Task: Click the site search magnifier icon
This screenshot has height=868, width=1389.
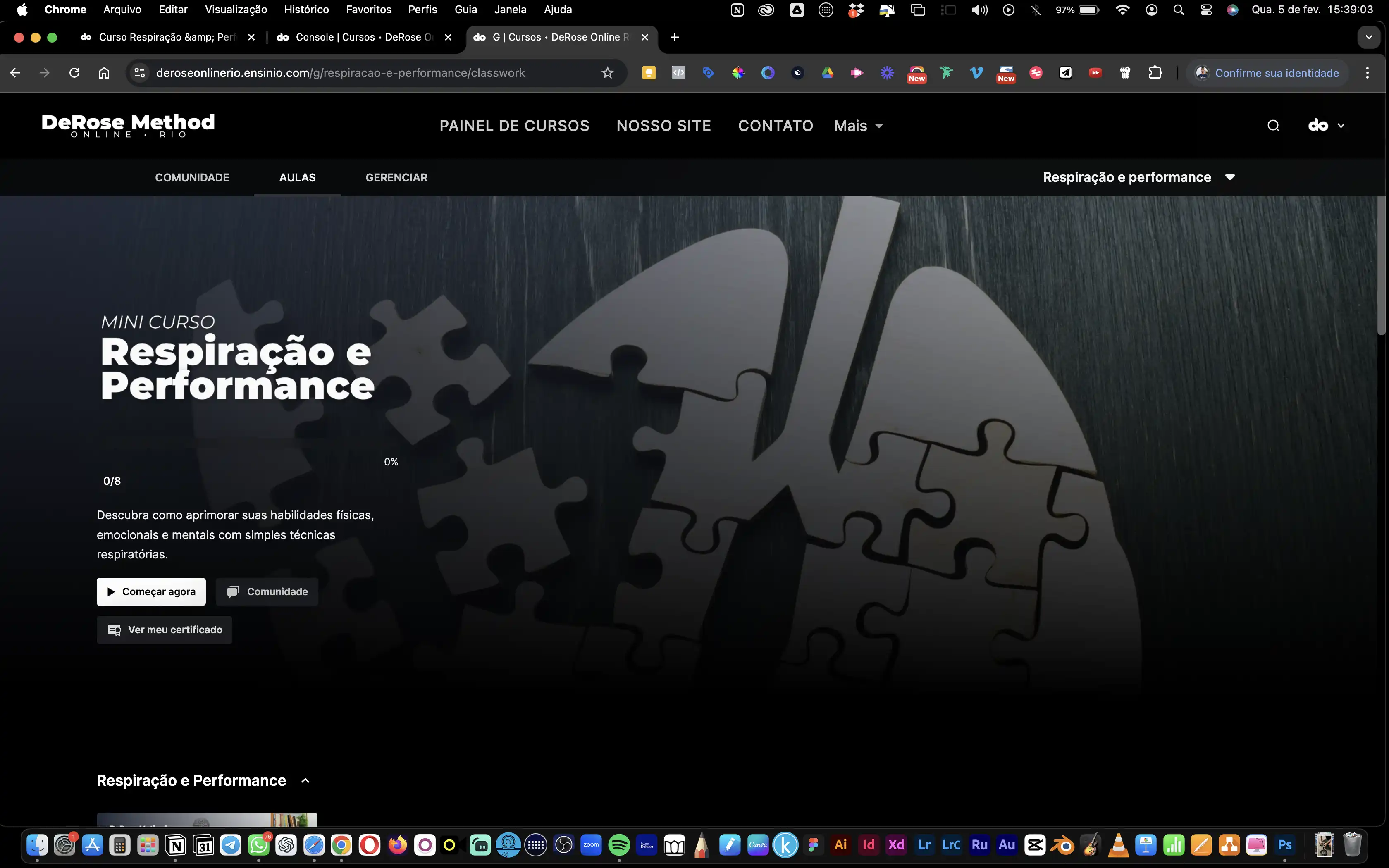Action: pos(1273,126)
